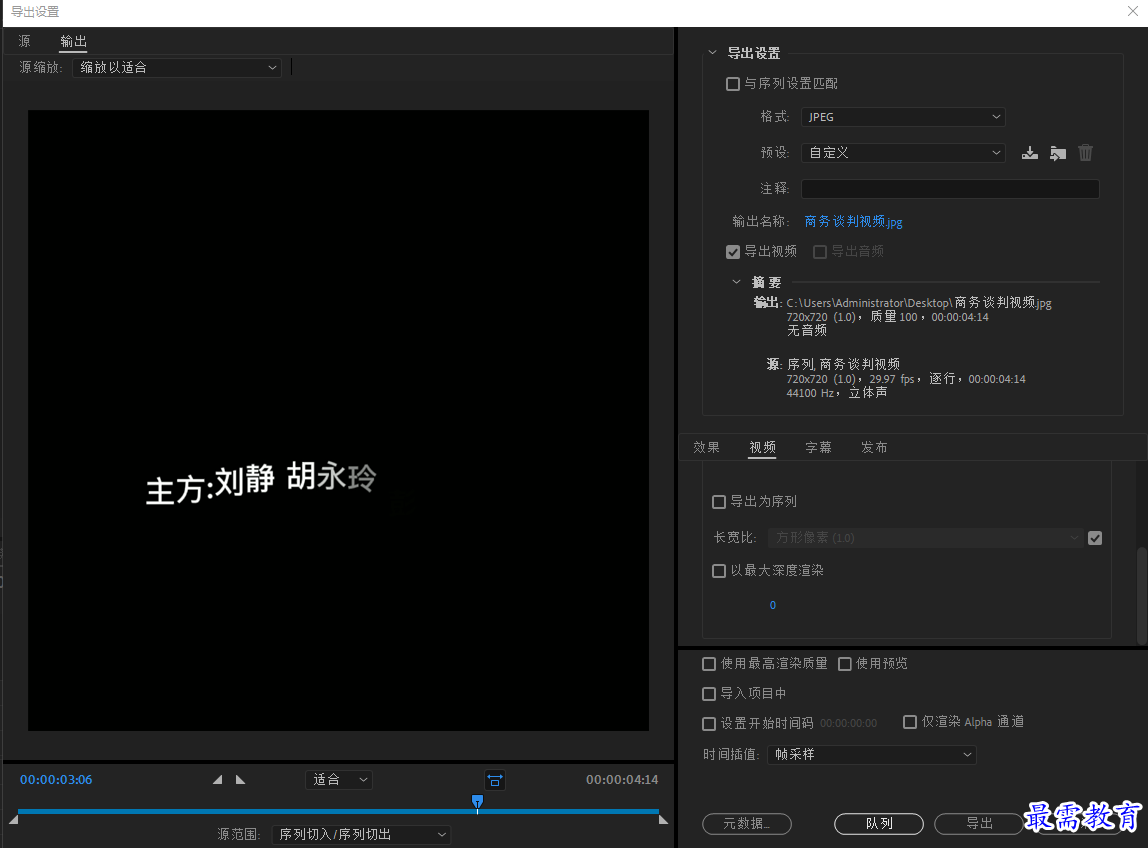This screenshot has height=848, width=1148.
Task: Collapse the summary section
Action: coord(737,282)
